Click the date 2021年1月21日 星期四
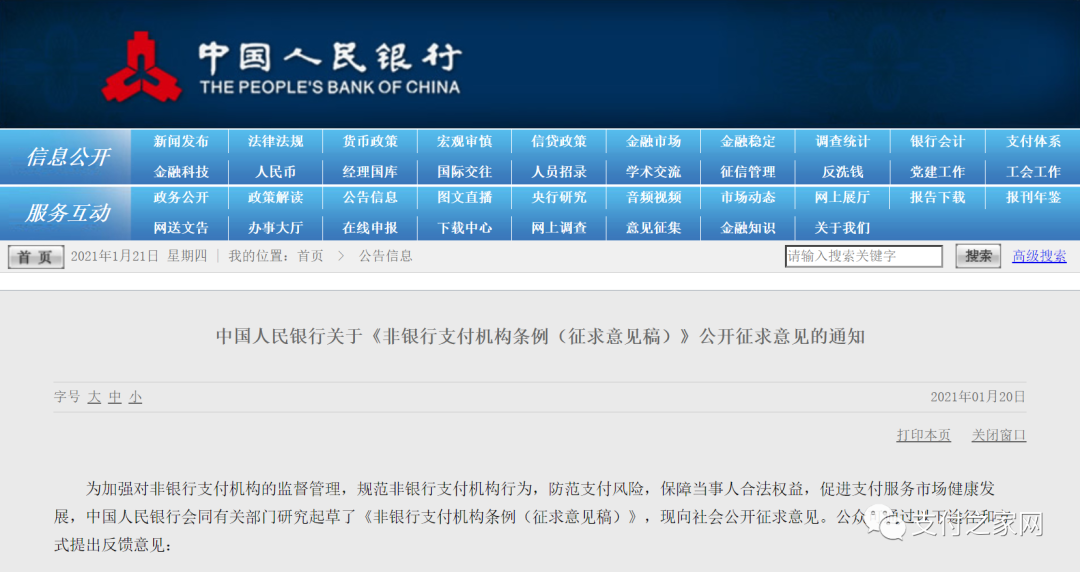The width and height of the screenshot is (1080, 572). (x=138, y=256)
